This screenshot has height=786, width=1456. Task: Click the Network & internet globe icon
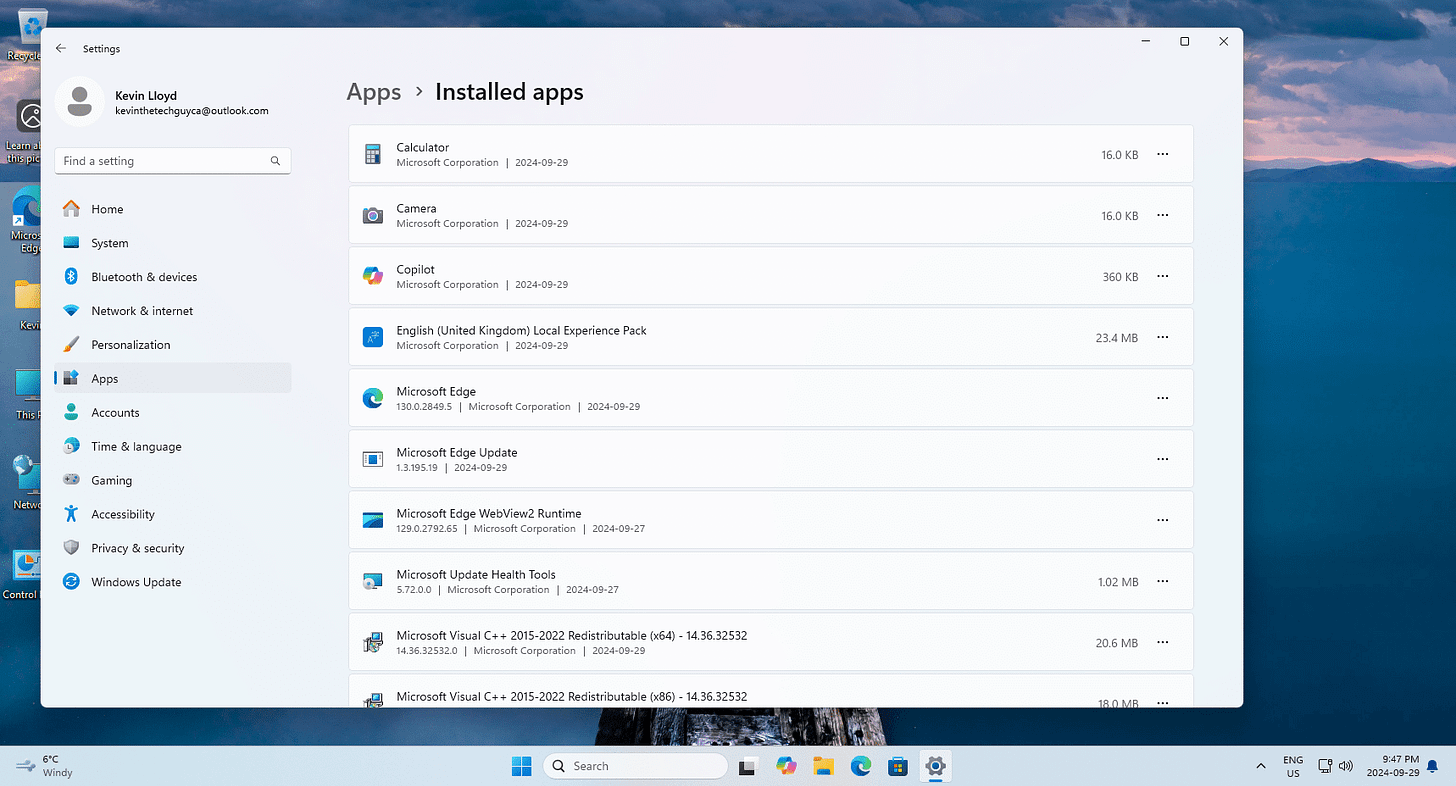point(70,310)
